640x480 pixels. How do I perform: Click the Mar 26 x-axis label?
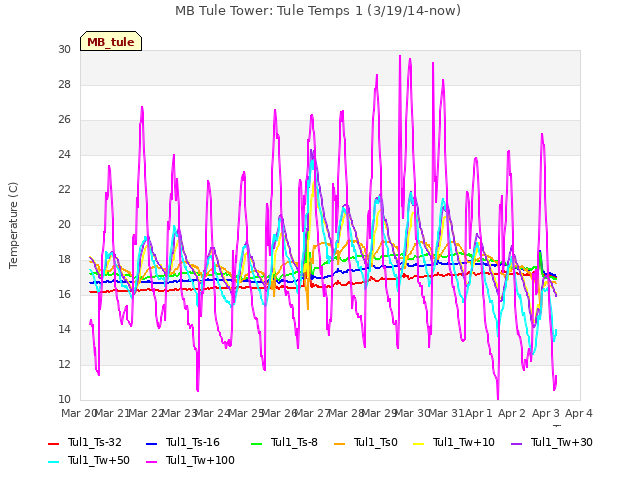pyautogui.click(x=279, y=413)
